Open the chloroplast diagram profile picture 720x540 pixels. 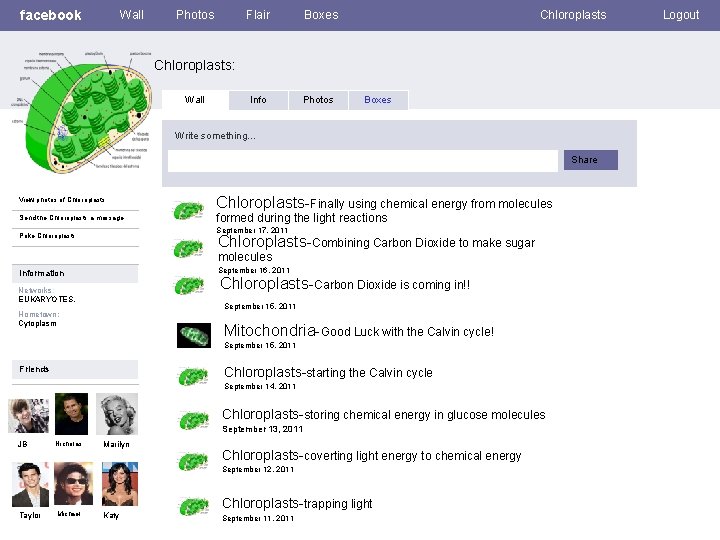82,112
